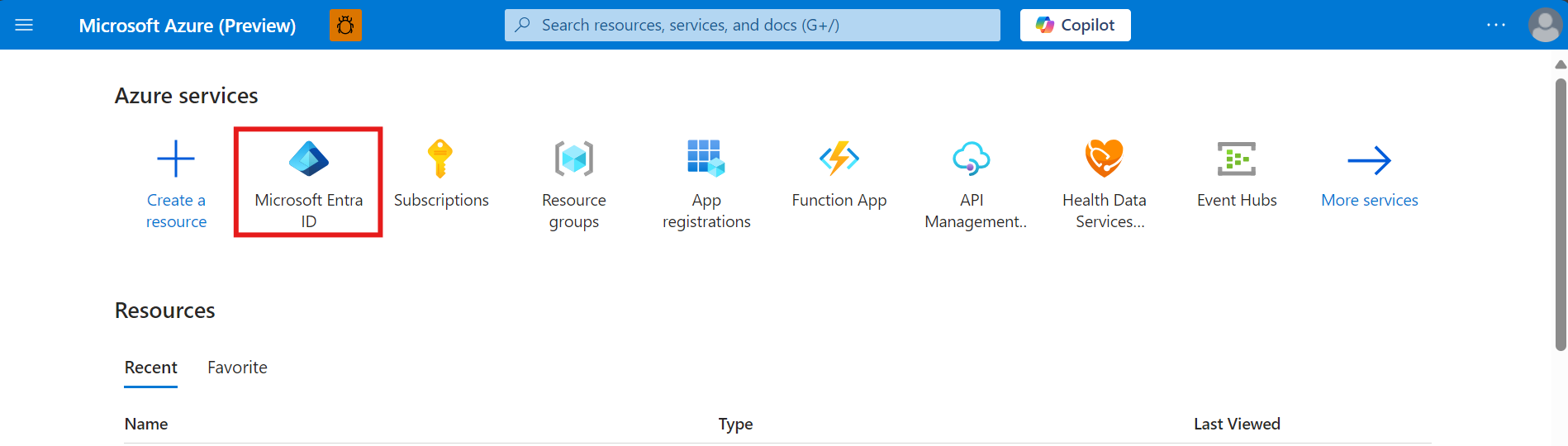Click the More services link text
The height and width of the screenshot is (446, 1568).
coord(1370,200)
